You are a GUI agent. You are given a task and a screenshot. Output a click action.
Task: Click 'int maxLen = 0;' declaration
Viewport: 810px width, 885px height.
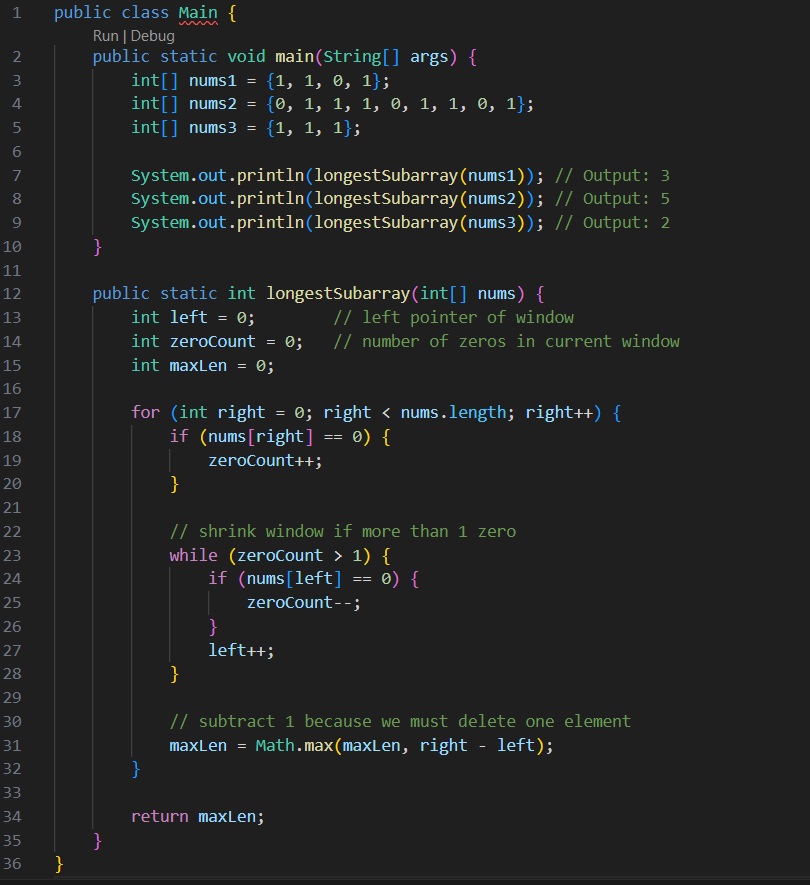[x=203, y=366]
